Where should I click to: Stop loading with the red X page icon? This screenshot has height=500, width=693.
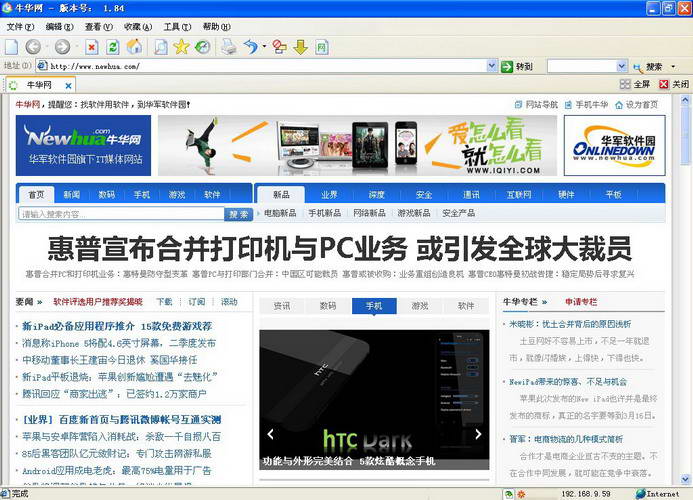coord(91,47)
